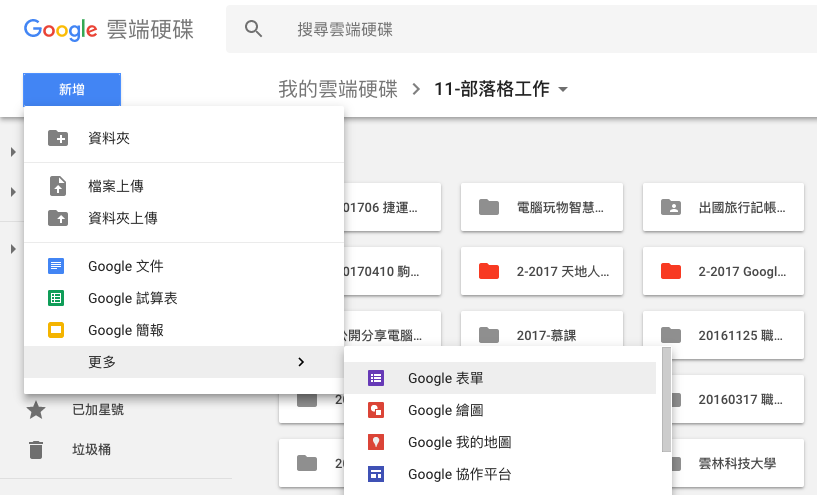Click the trash can icon
Image resolution: width=817 pixels, height=495 pixels.
click(x=36, y=450)
